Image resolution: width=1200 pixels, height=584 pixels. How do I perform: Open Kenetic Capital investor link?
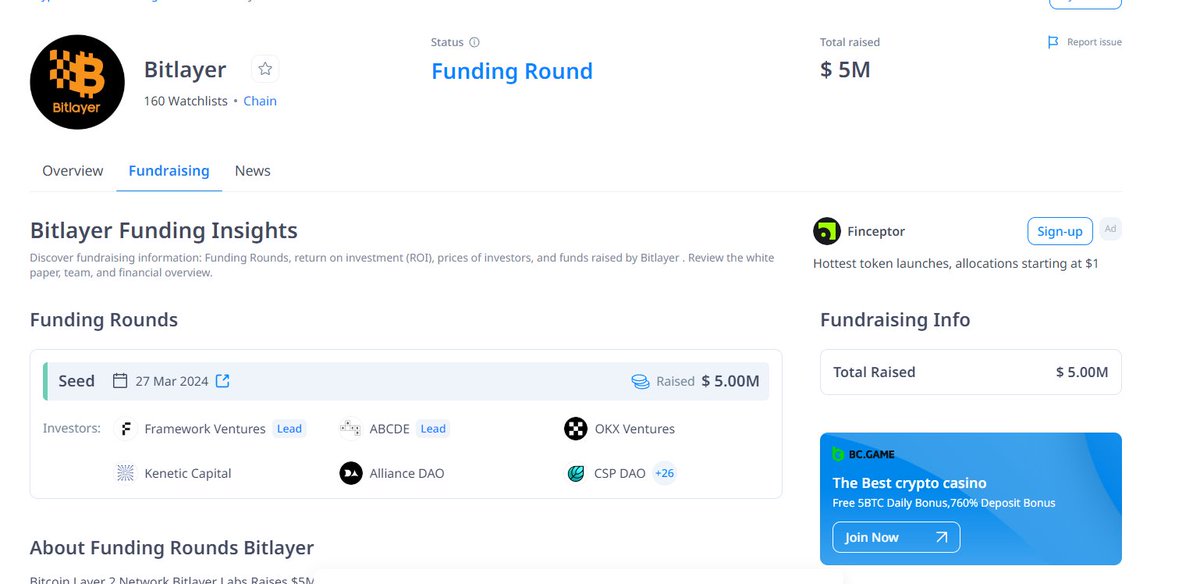[x=188, y=473]
